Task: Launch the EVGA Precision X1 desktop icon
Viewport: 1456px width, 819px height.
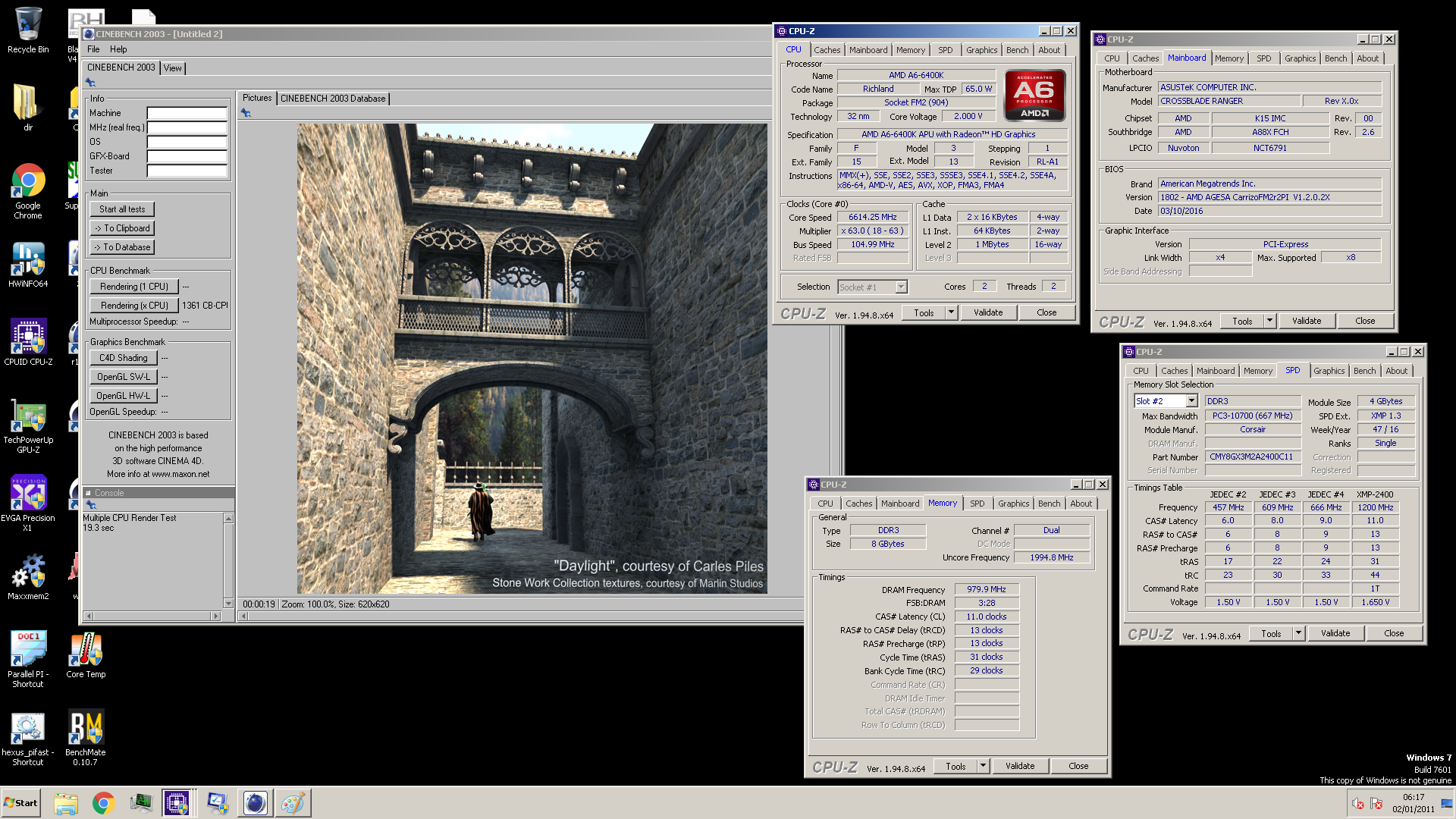Action: (x=28, y=504)
